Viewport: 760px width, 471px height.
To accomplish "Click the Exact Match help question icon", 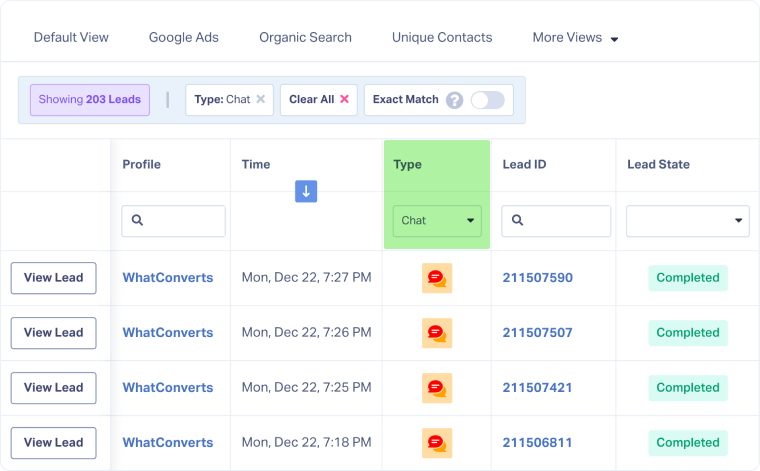I will pyautogui.click(x=455, y=100).
